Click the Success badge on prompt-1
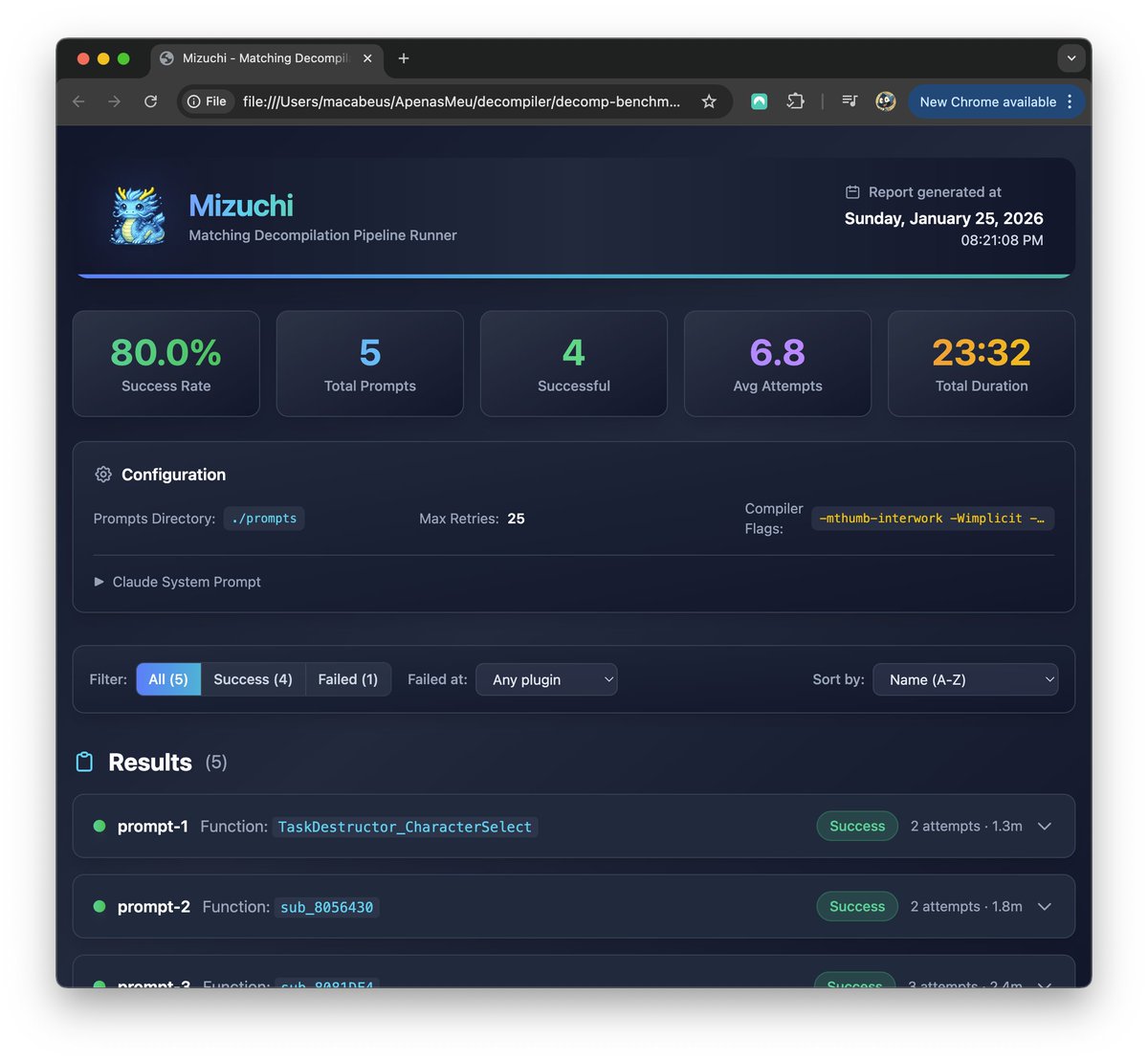This screenshot has width=1148, height=1062. (x=857, y=826)
